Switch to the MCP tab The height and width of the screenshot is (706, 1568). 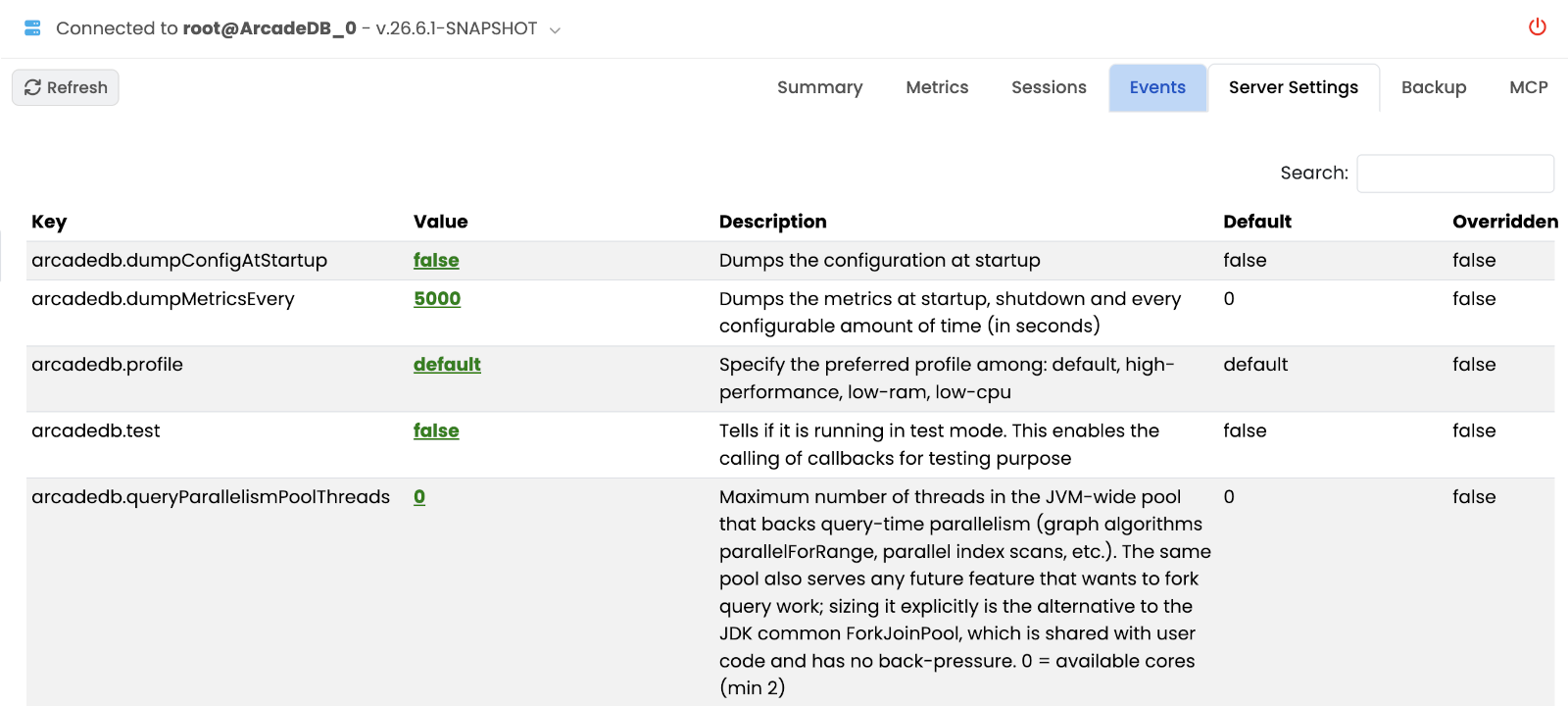pyautogui.click(x=1529, y=87)
